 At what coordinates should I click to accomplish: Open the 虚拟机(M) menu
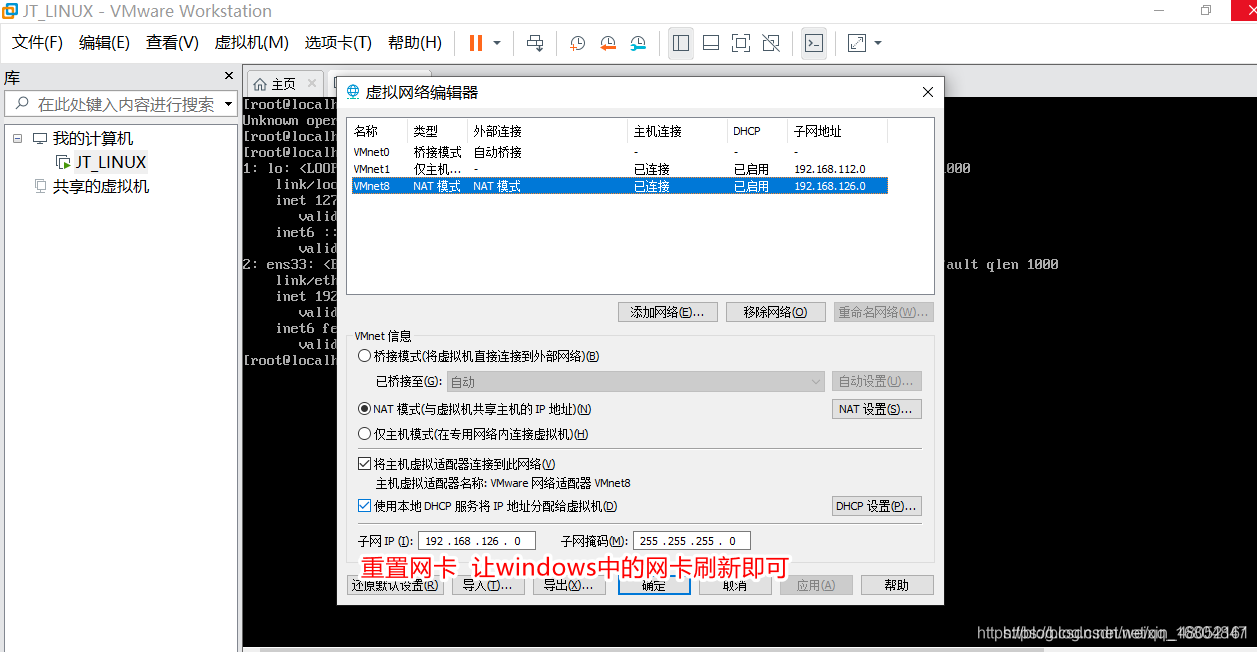pos(251,43)
